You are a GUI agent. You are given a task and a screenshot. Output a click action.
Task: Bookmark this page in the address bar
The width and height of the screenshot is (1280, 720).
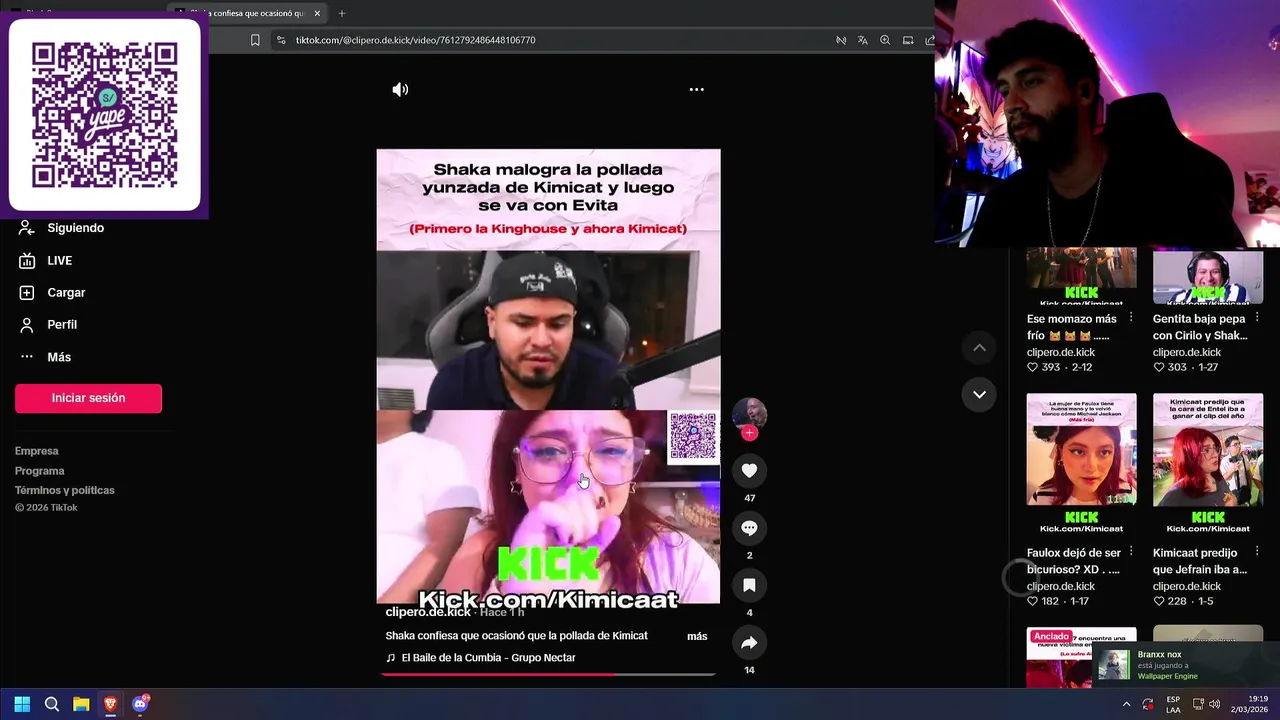(x=255, y=40)
